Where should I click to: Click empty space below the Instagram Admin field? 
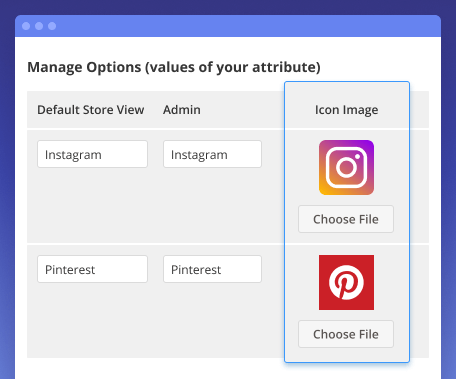pyautogui.click(x=212, y=205)
